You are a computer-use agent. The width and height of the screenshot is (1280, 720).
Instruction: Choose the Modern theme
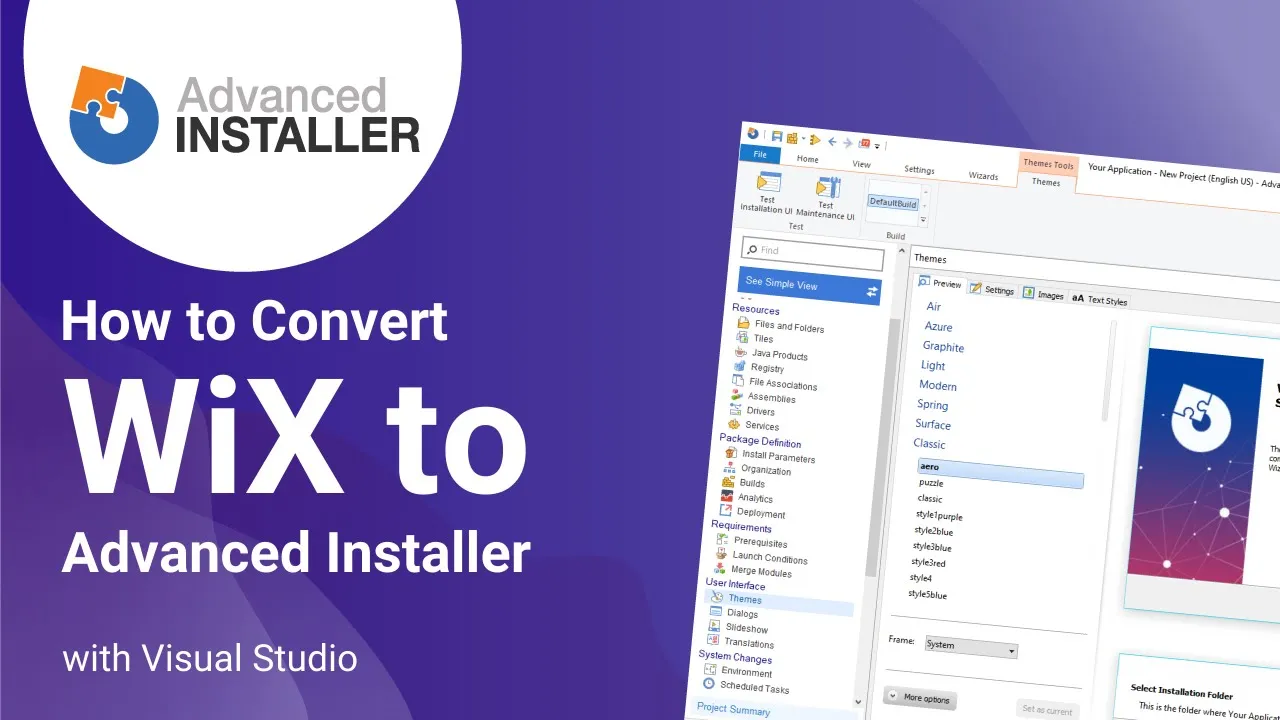(938, 385)
